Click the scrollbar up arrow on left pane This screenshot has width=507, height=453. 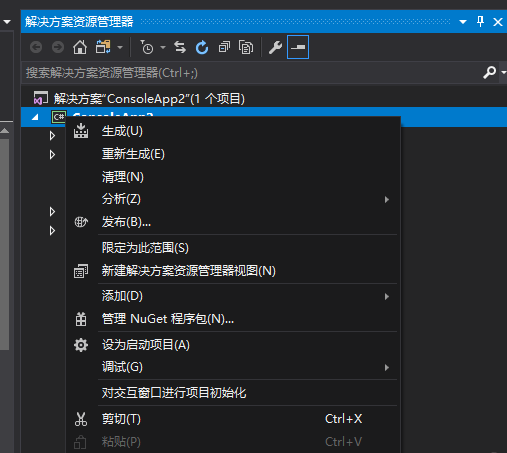point(4,130)
